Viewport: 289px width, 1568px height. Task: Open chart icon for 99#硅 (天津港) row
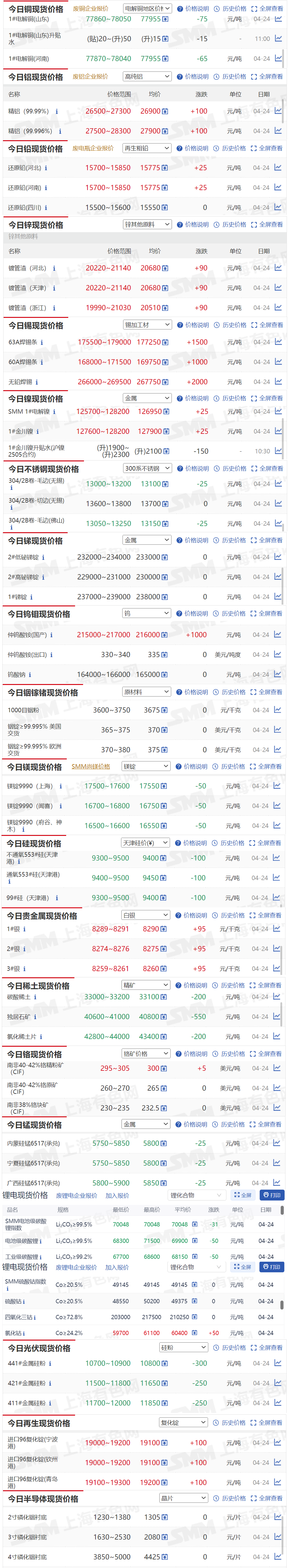point(277,897)
